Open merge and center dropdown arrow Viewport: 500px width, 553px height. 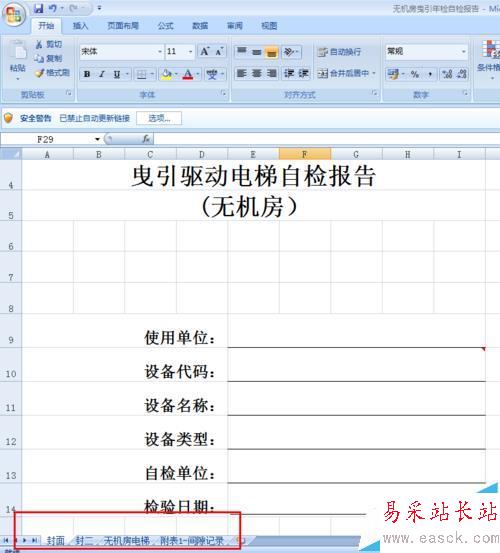(x=374, y=73)
